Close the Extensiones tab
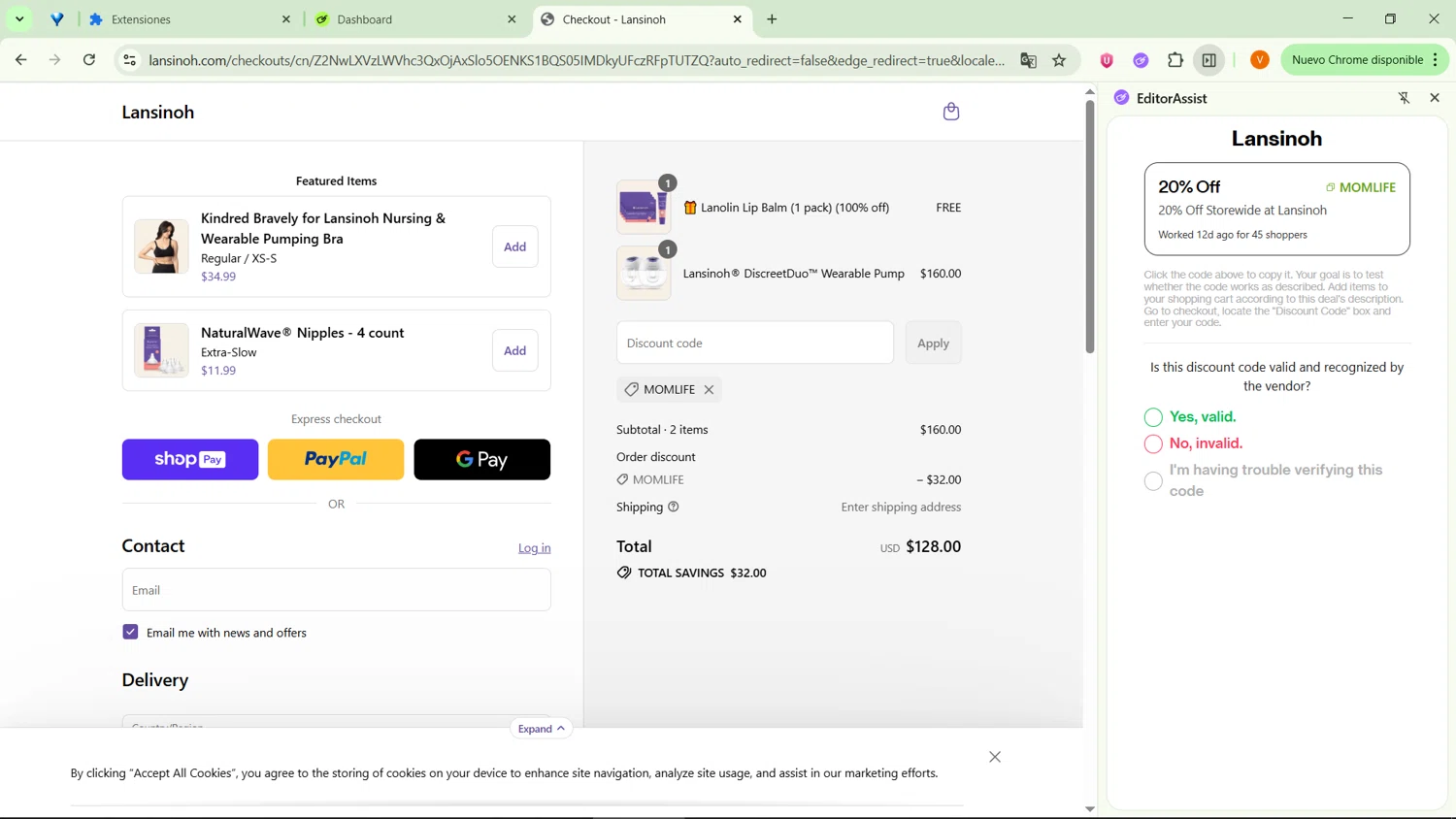The width and height of the screenshot is (1456, 819). coord(286,19)
